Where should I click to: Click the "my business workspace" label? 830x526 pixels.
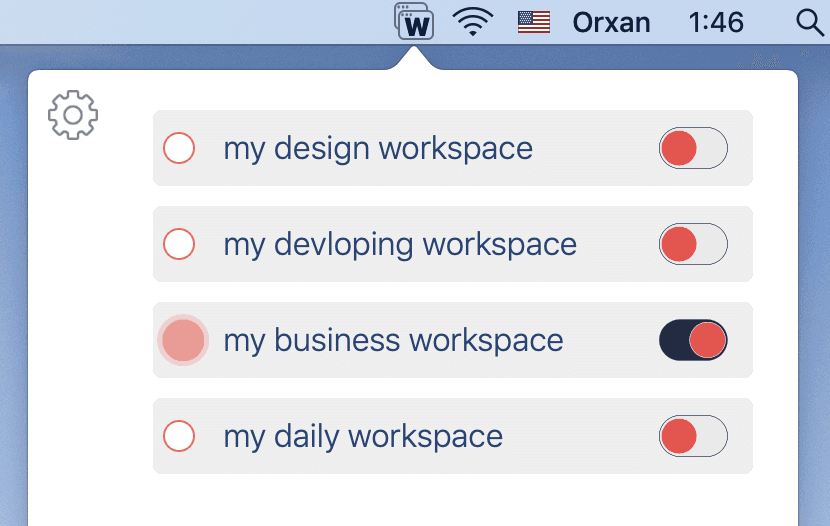click(x=393, y=341)
